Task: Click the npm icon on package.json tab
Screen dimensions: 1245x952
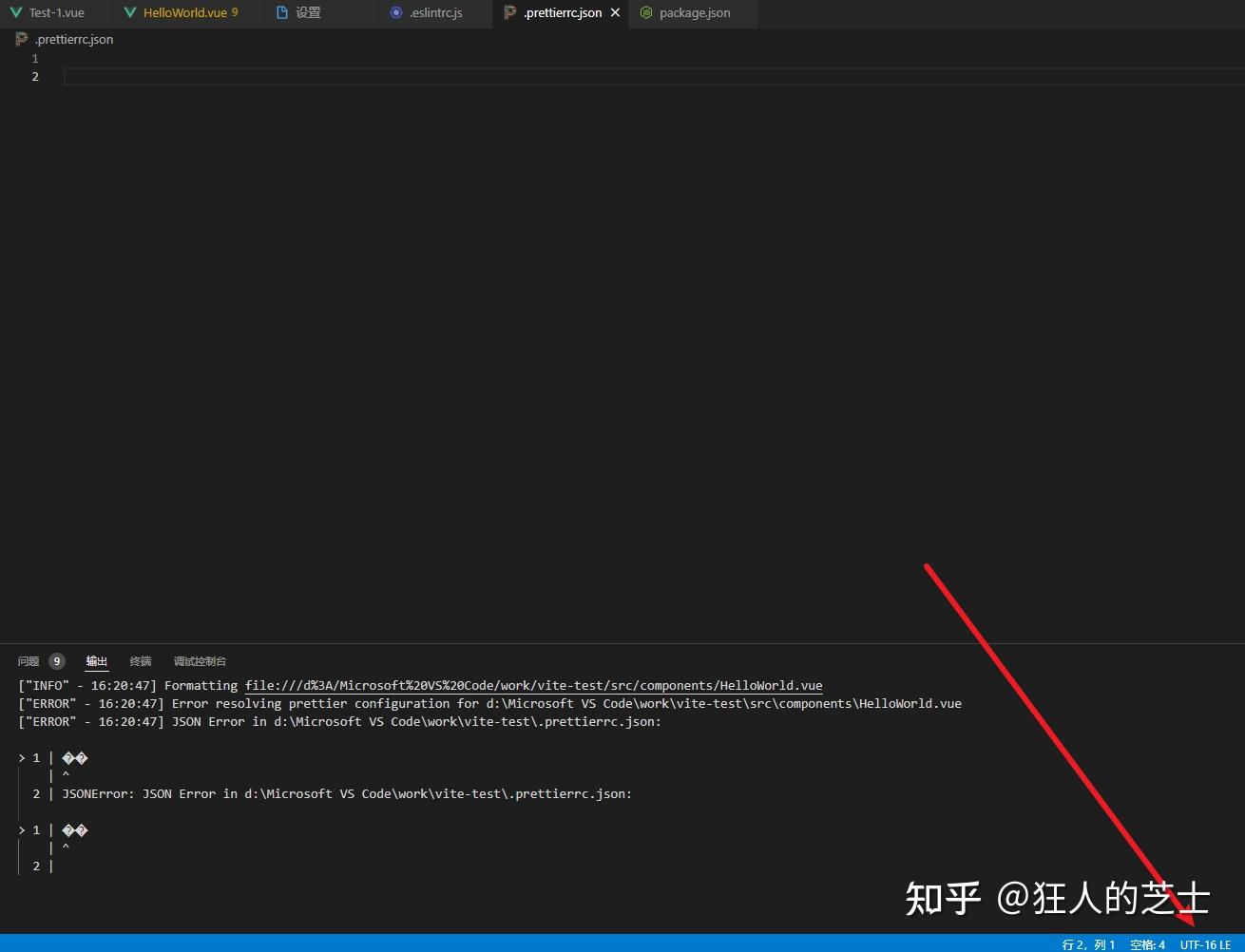Action: pyautogui.click(x=646, y=13)
